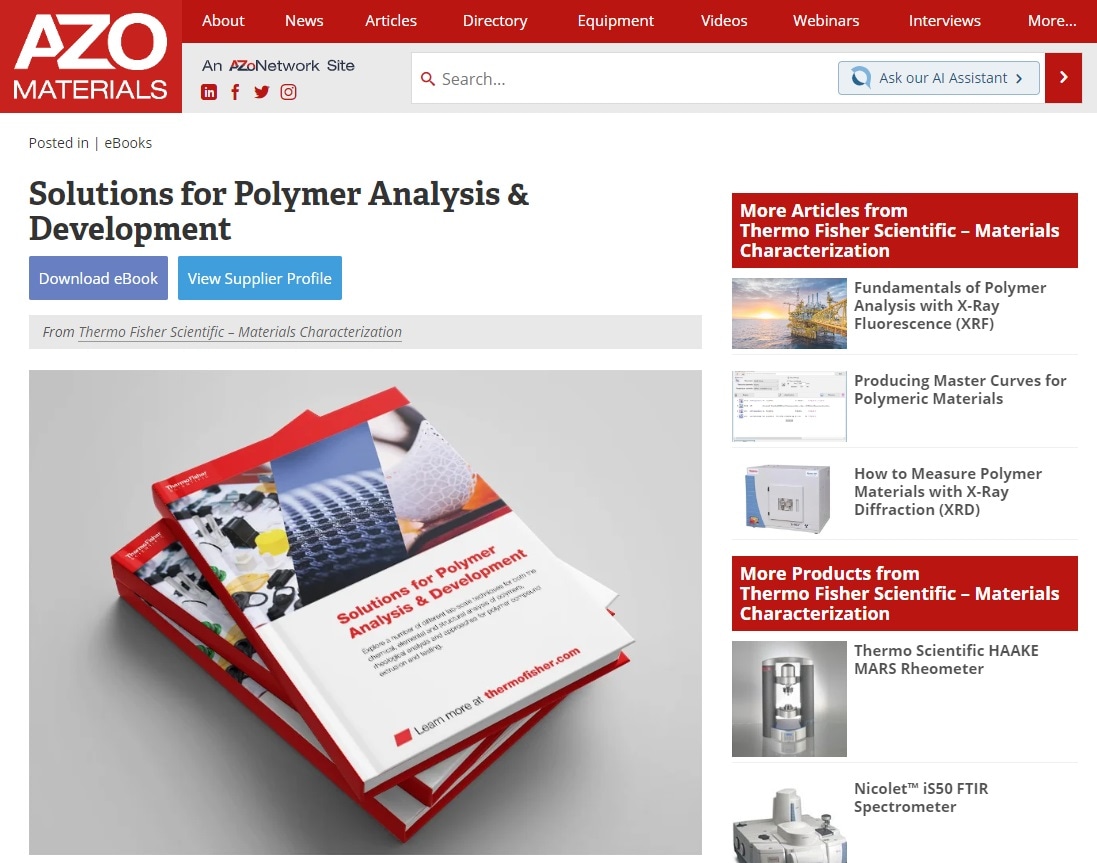
Task: Click the Solutions for Polymer Analysis & Development title
Action: (278, 211)
